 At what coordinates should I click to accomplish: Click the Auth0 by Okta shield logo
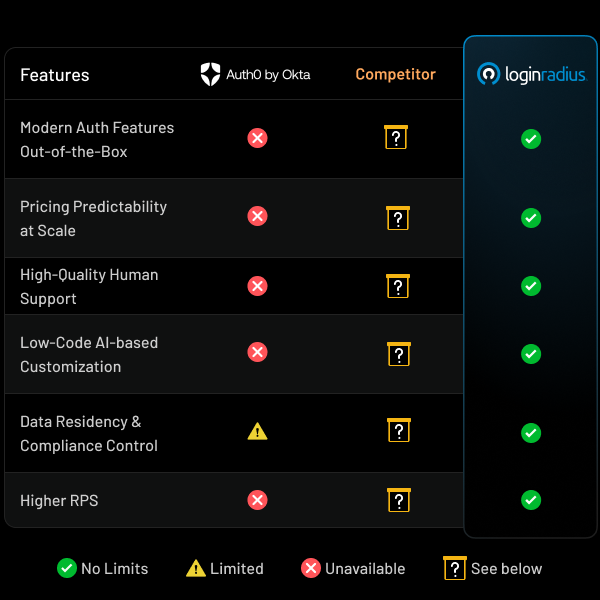pyautogui.click(x=210, y=74)
